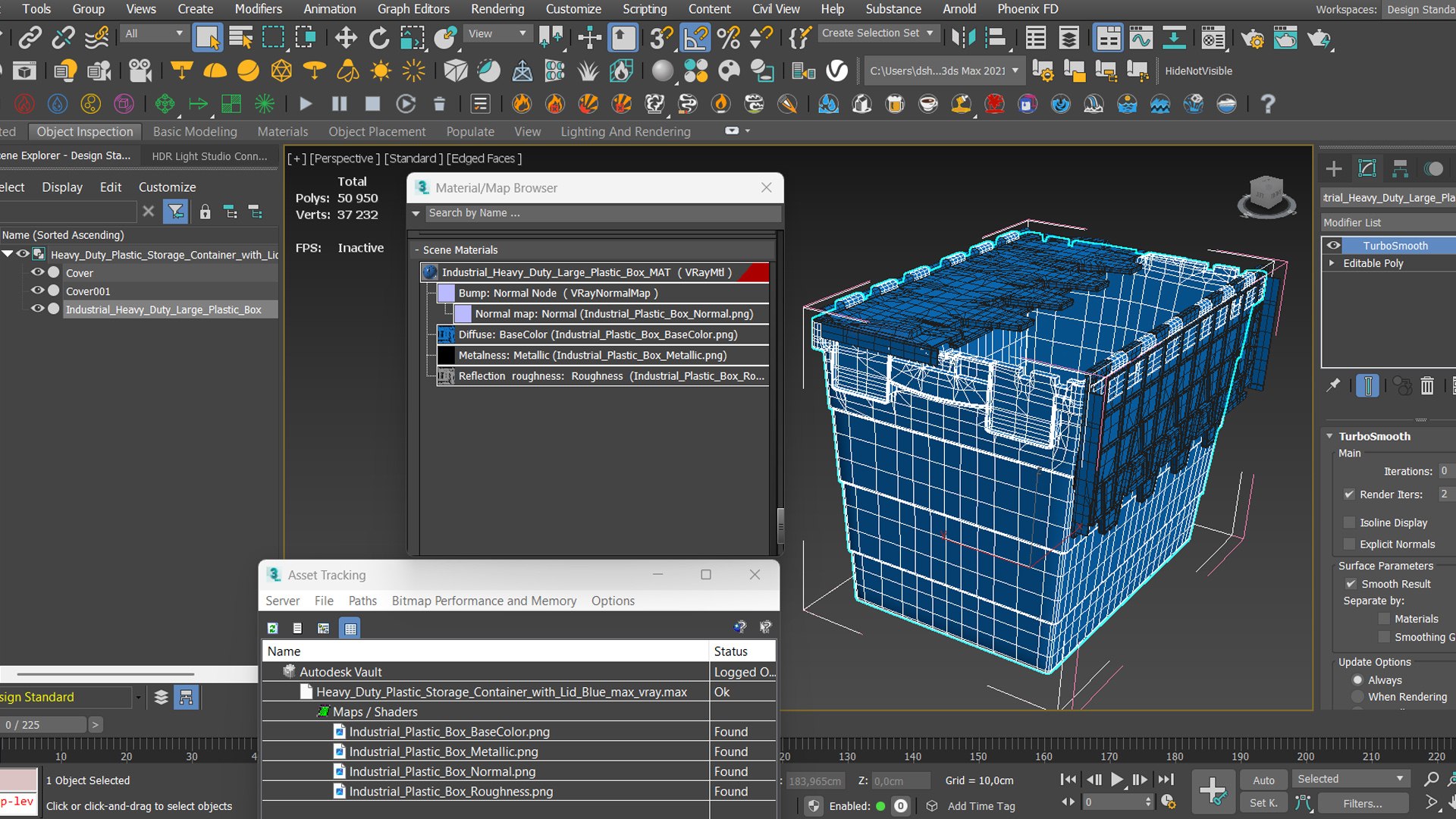Click the help question mark icon
Viewport: 1456px width, 819px height.
pyautogui.click(x=1268, y=103)
